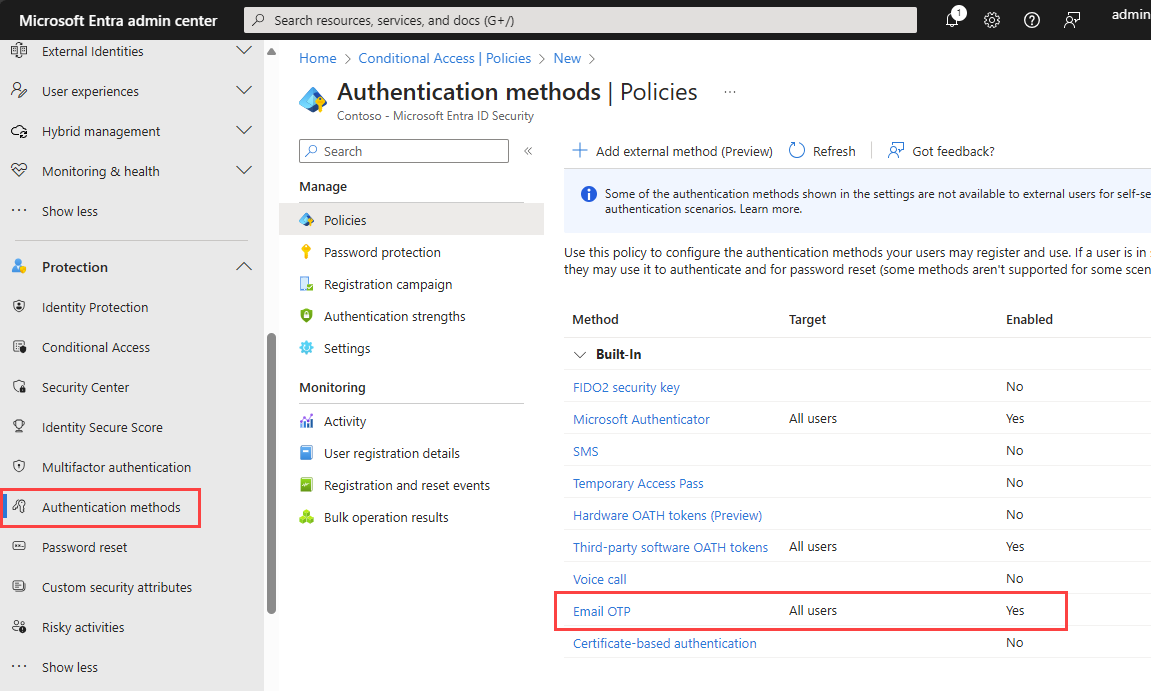1151x691 pixels.
Task: Click the plus icon to add external method
Action: (x=580, y=151)
